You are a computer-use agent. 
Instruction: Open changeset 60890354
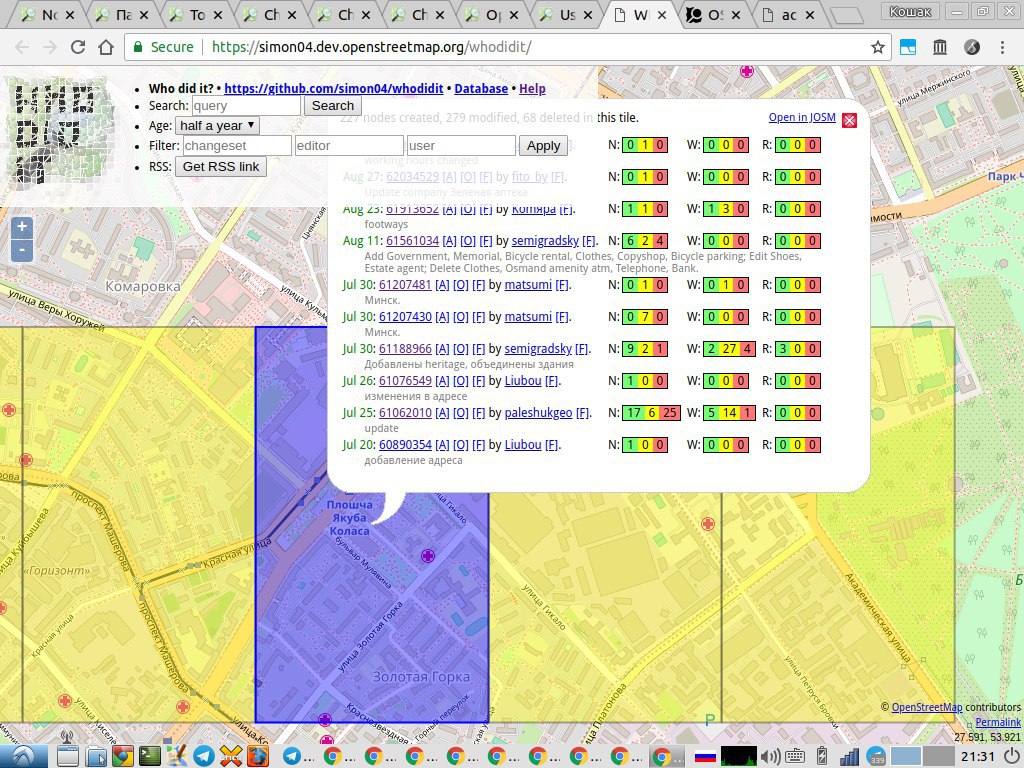(x=406, y=445)
